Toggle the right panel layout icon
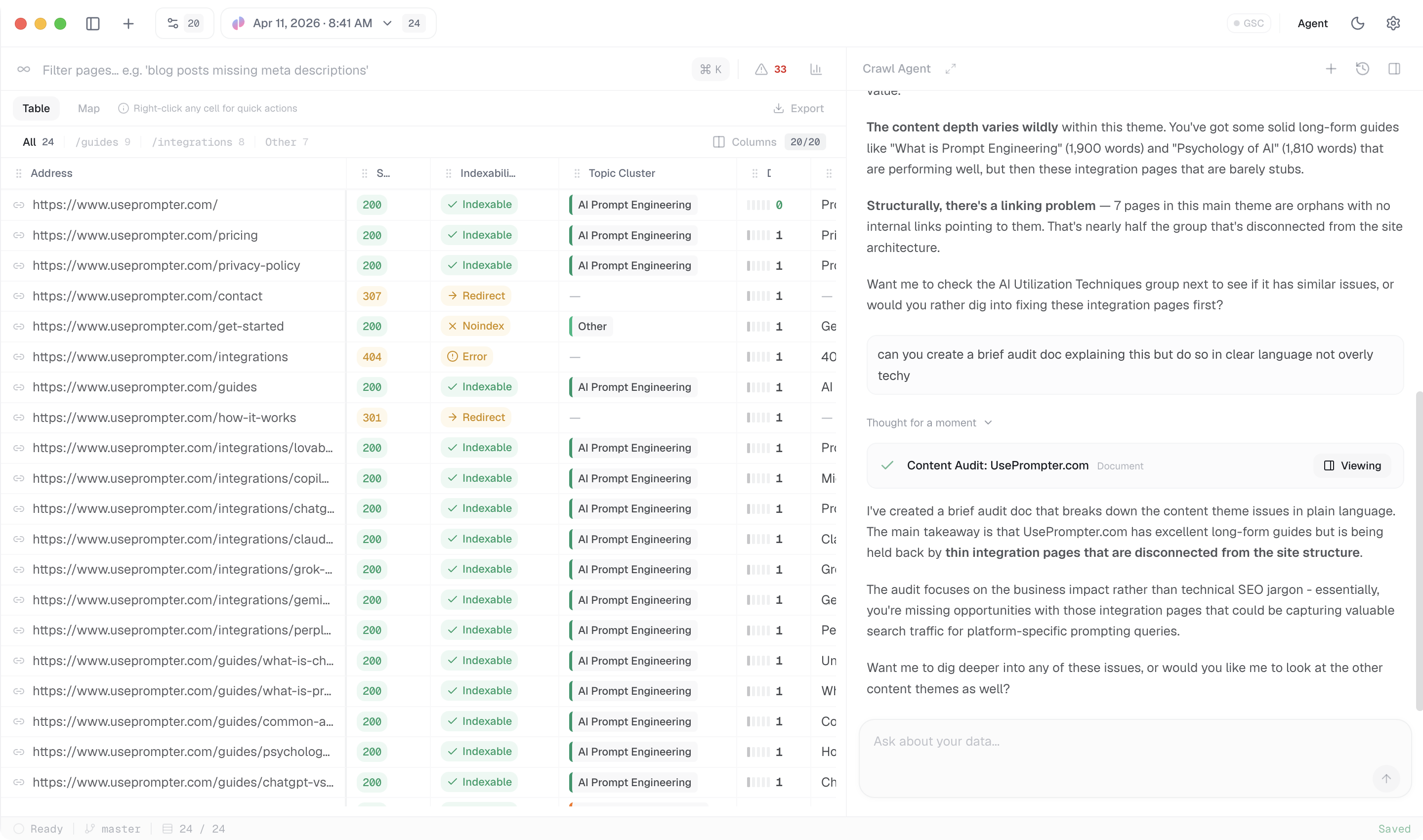Screen dimensions: 1423x840 (x=1394, y=69)
